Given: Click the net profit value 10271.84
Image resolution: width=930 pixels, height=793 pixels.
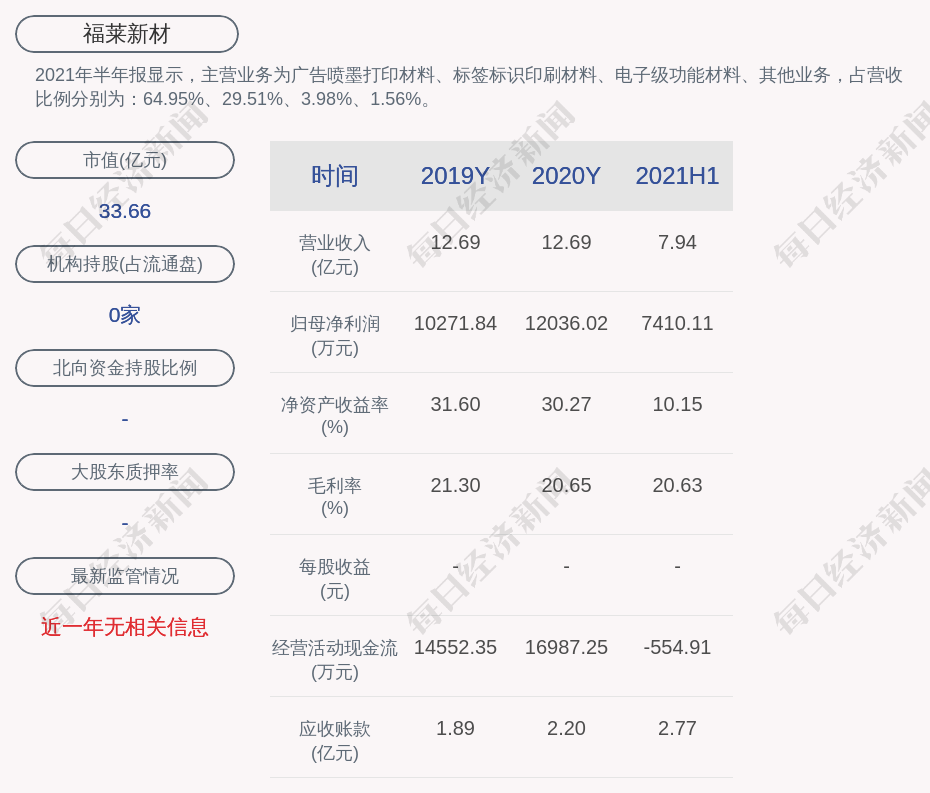Looking at the screenshot, I should coord(455,323).
